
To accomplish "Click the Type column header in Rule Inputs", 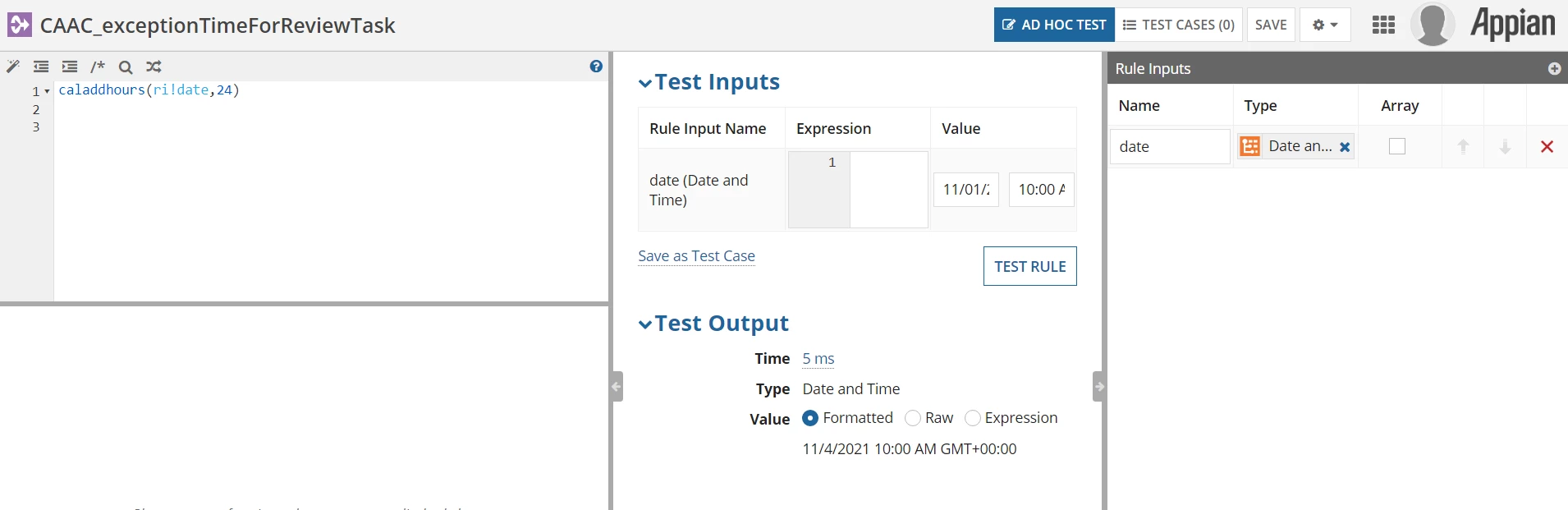I will [1260, 105].
